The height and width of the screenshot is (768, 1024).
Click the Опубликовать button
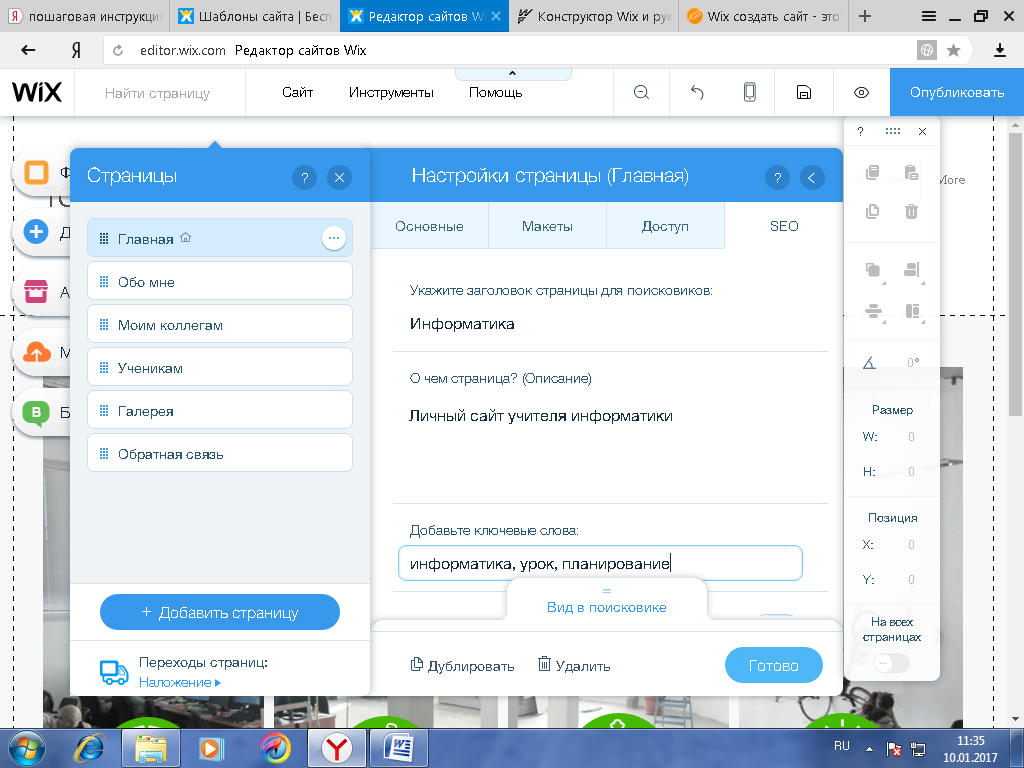click(x=957, y=93)
